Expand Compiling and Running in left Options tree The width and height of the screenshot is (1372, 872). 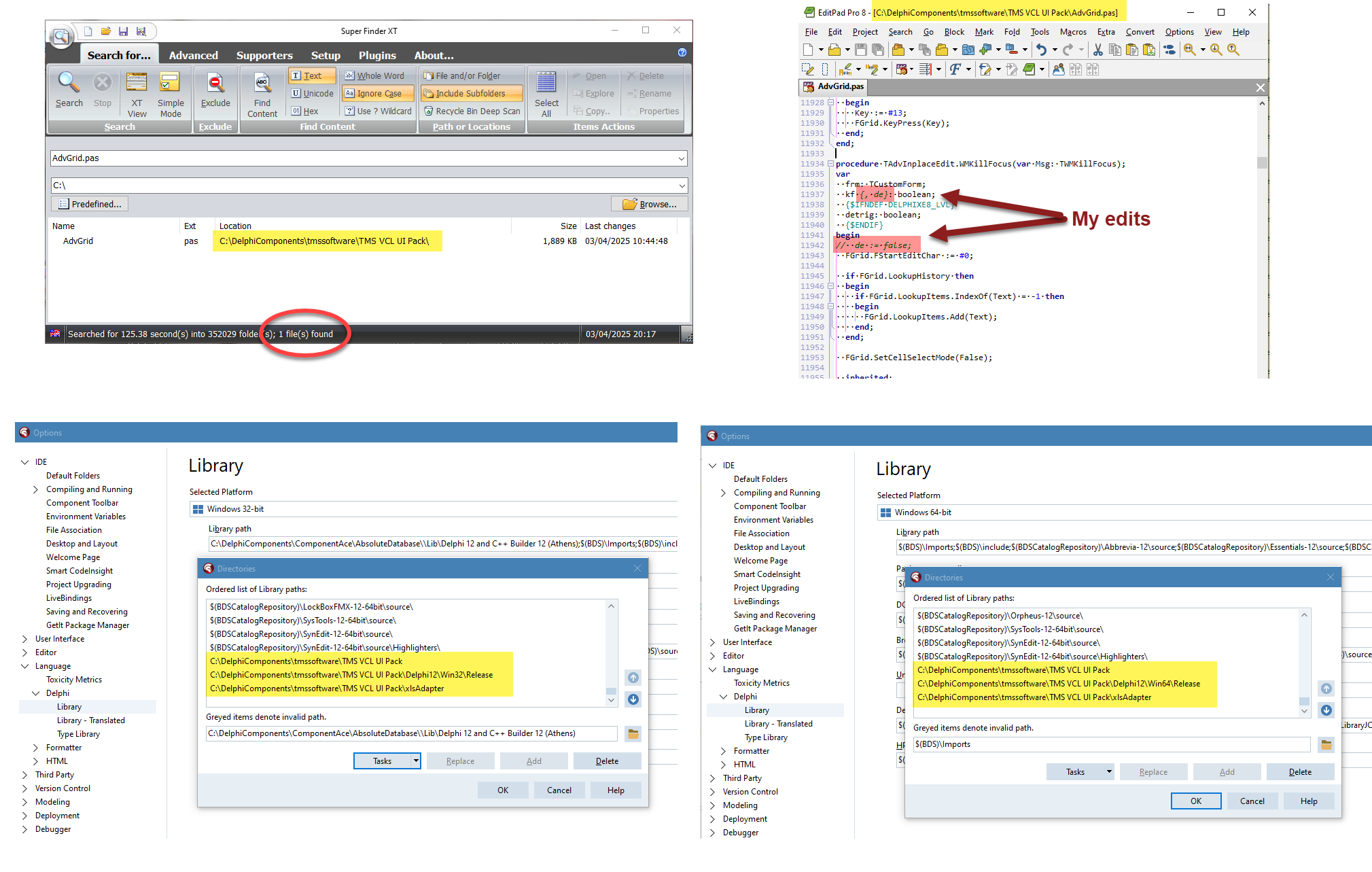pyautogui.click(x=35, y=489)
